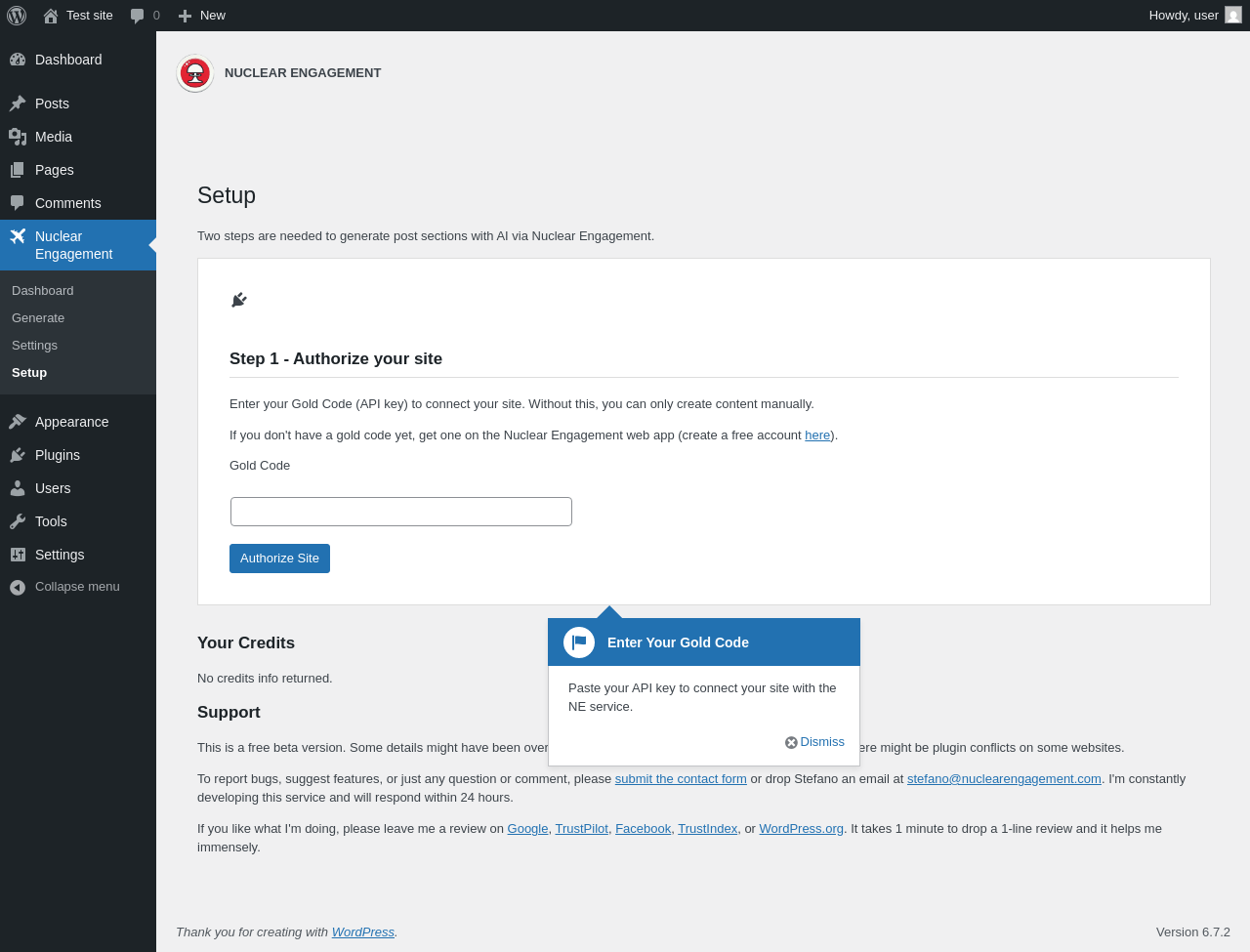Select the Setup submenu item
Viewport: 1250px width, 952px height.
pyautogui.click(x=78, y=373)
